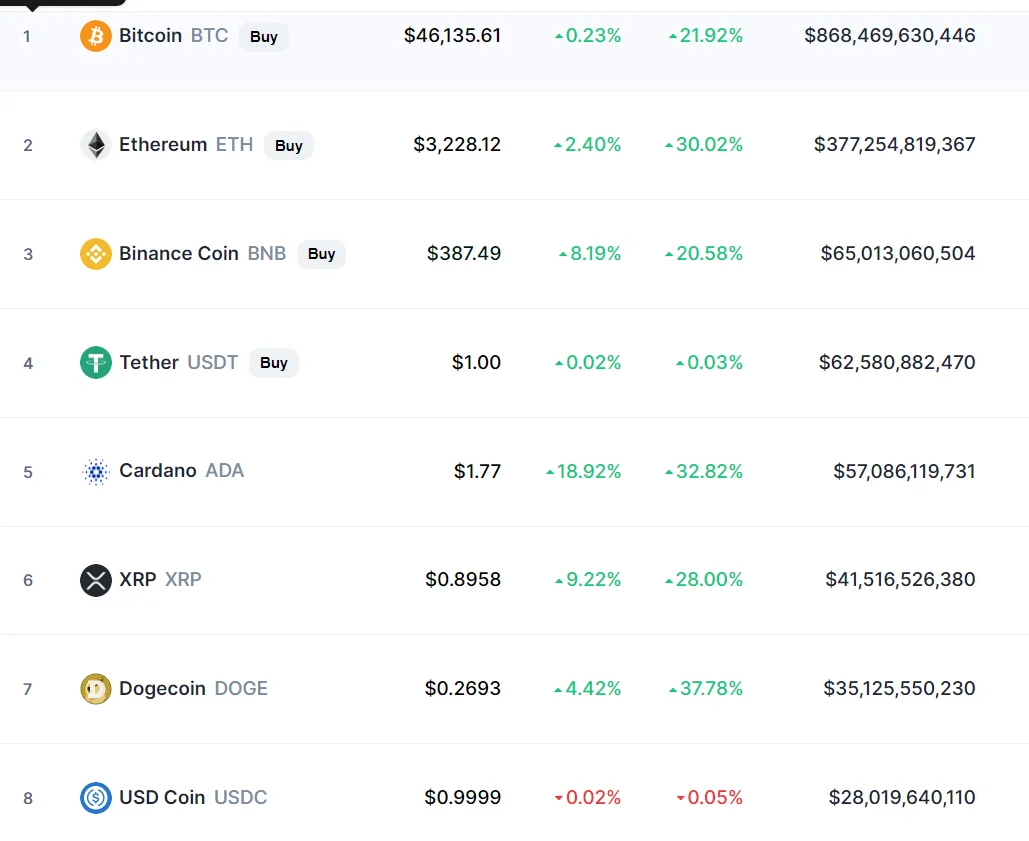The image size is (1029, 841).
Task: Click Ethereum market cap $377,254,819,367
Action: pyautogui.click(x=894, y=144)
